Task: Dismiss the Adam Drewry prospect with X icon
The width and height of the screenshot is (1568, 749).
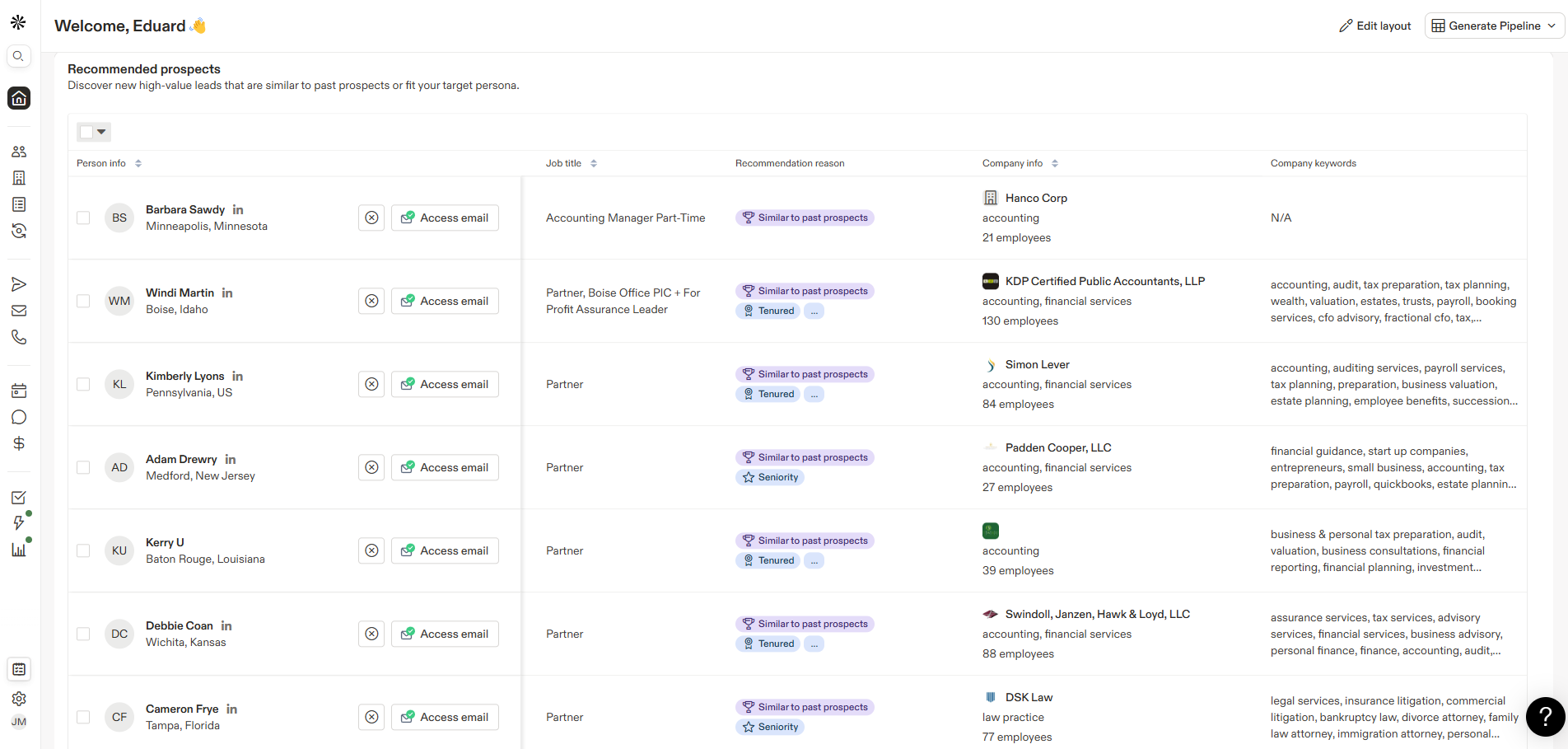Action: (x=371, y=467)
